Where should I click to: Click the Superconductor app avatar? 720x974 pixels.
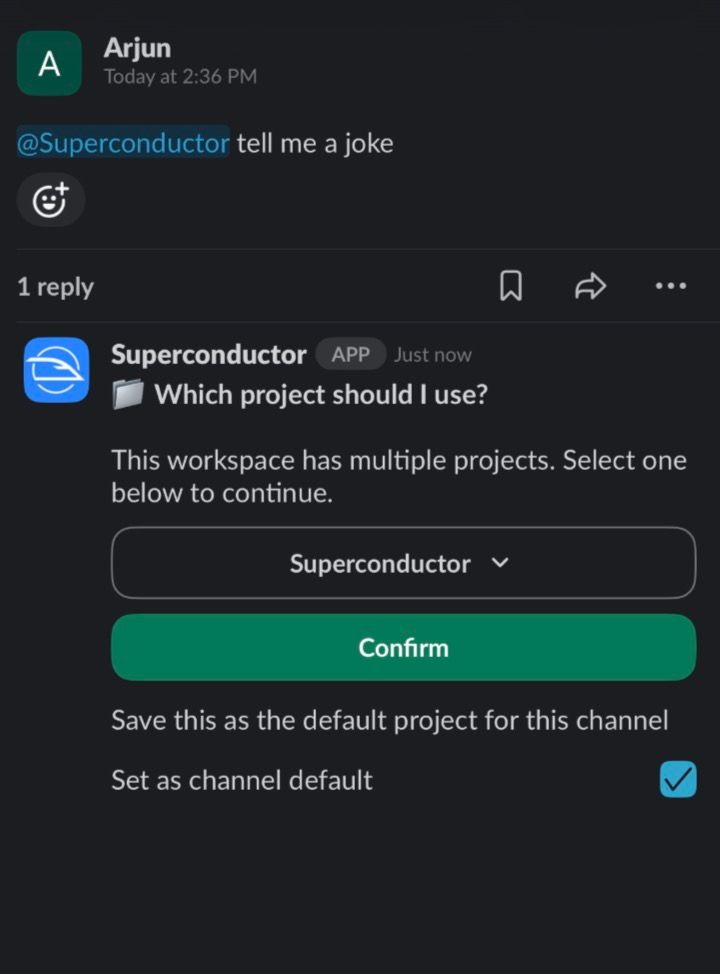point(56,370)
